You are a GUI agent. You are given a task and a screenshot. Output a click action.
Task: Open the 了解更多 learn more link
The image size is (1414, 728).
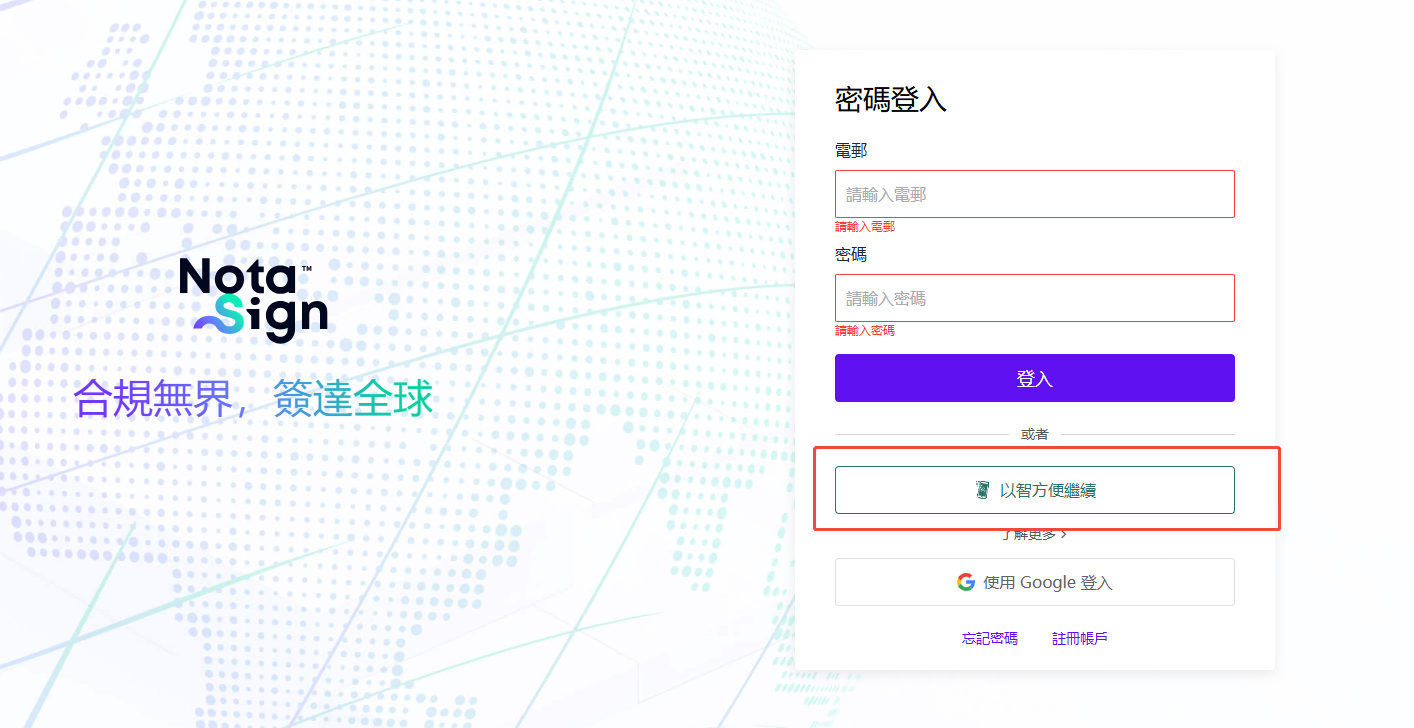(x=1034, y=534)
